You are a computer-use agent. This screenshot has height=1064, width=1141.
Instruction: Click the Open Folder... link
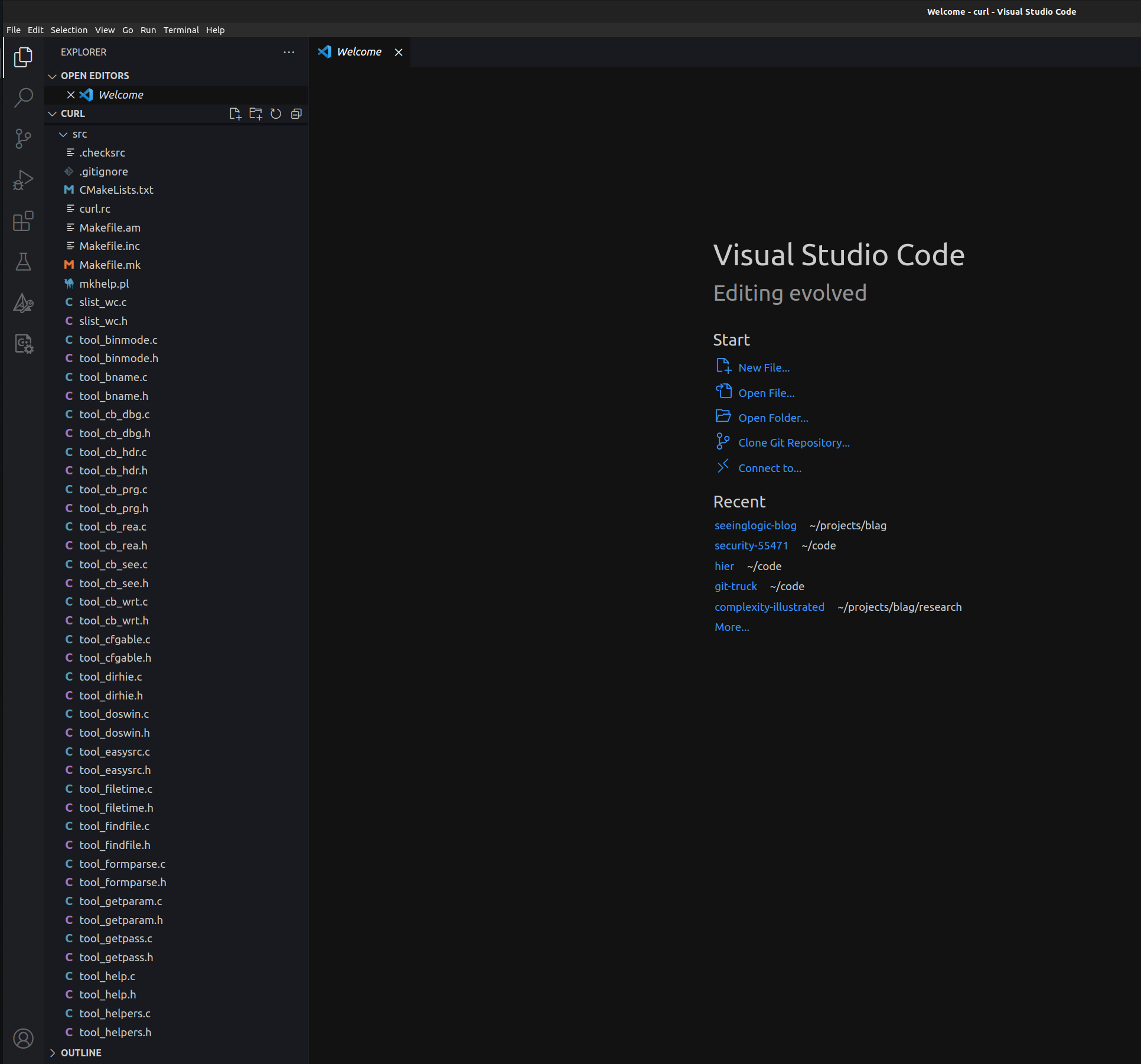774,418
